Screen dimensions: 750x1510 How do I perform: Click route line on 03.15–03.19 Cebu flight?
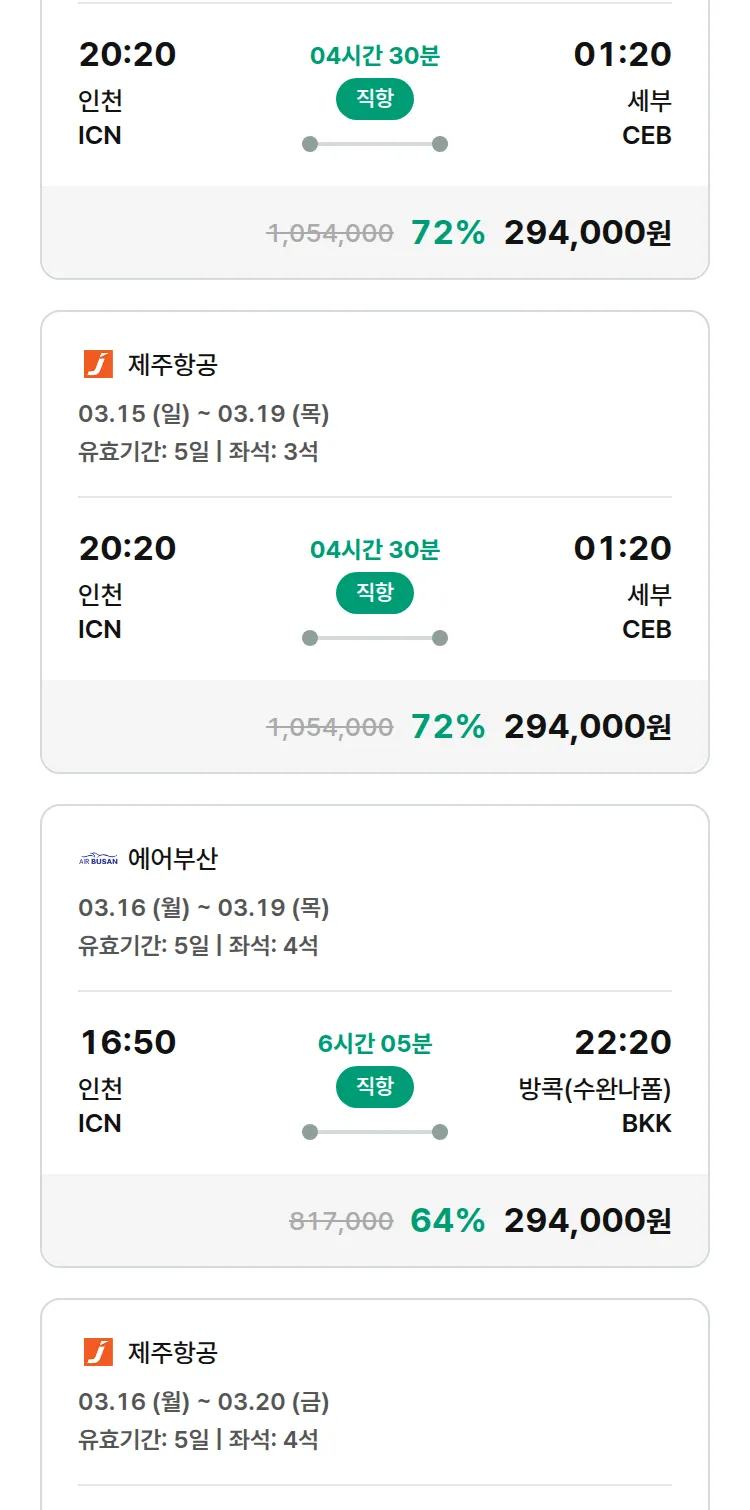tap(375, 638)
